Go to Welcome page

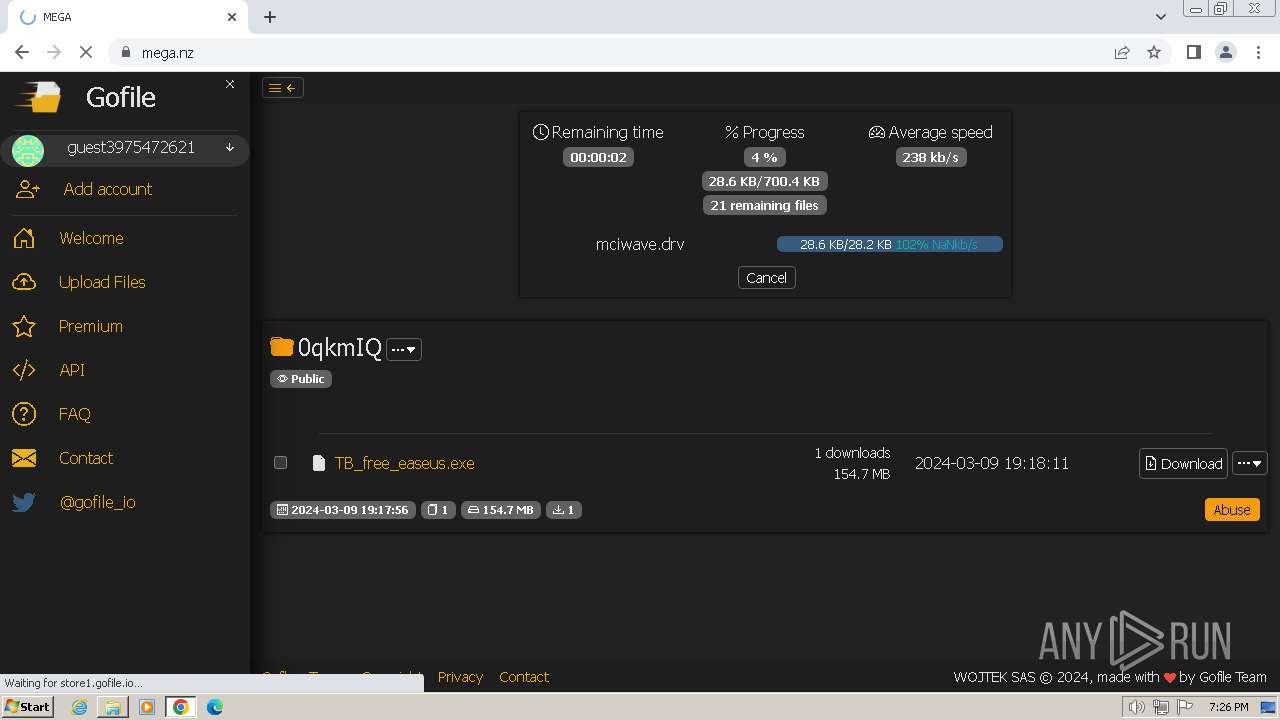click(91, 238)
